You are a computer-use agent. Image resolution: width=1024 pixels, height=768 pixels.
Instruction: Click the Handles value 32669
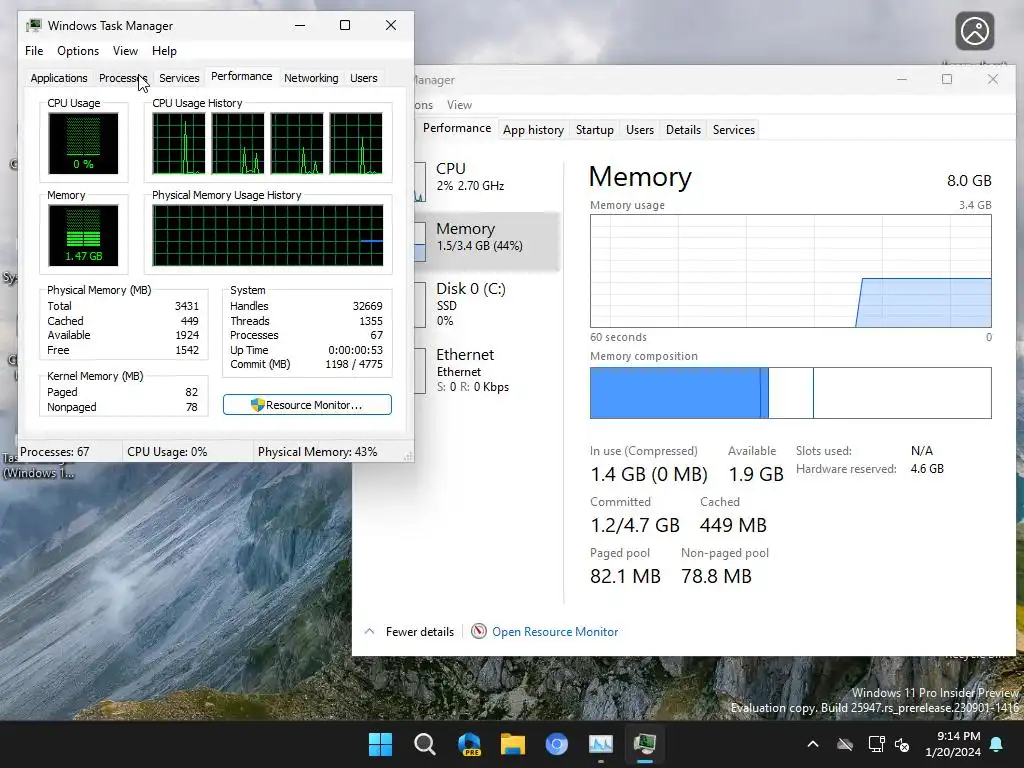click(x=368, y=306)
